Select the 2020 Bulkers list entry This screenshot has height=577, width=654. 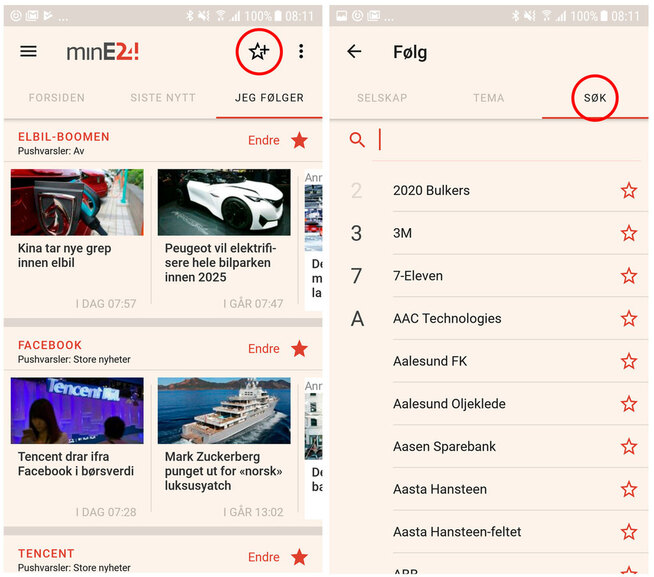click(431, 191)
